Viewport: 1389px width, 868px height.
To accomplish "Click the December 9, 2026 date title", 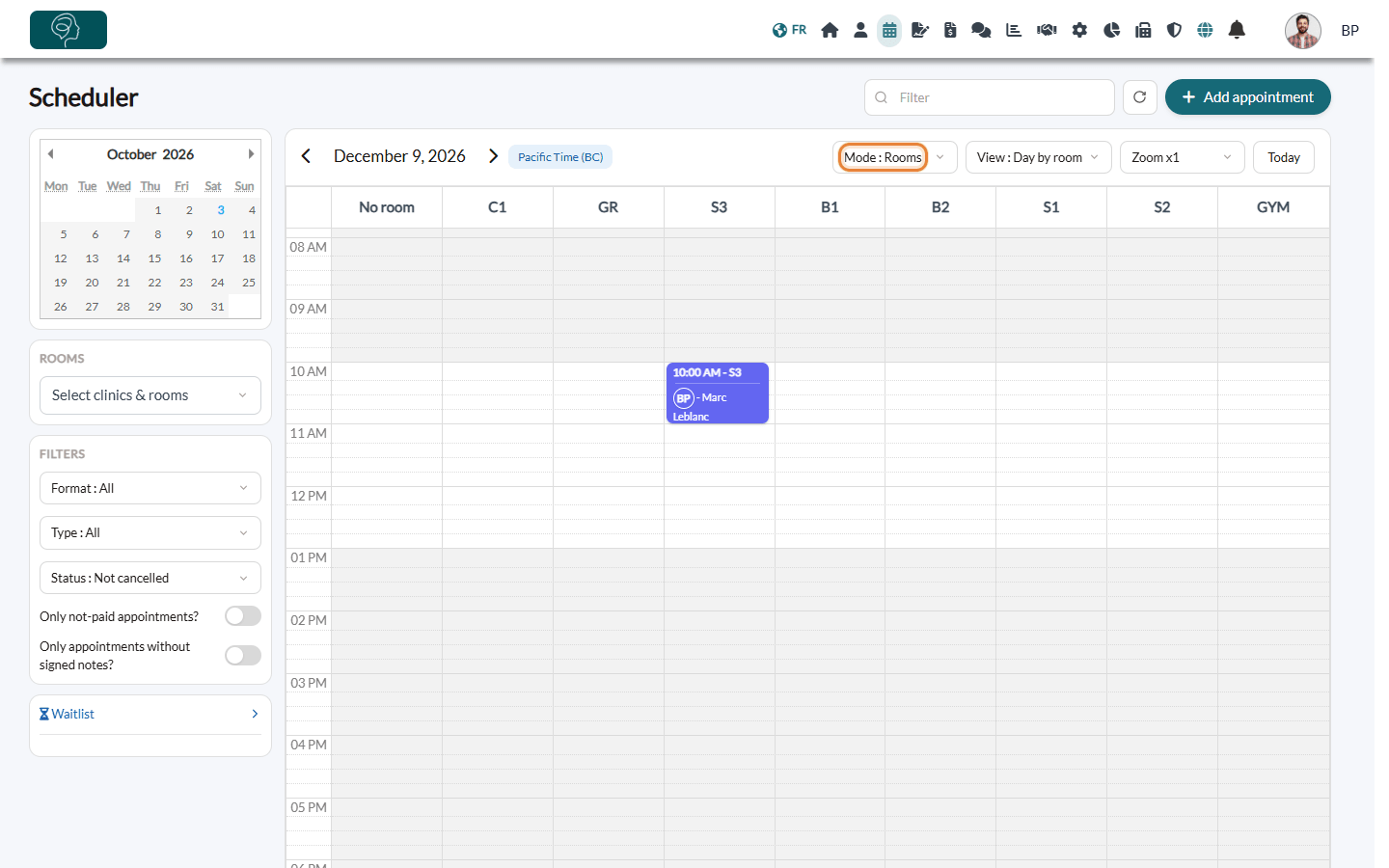I will tap(399, 156).
